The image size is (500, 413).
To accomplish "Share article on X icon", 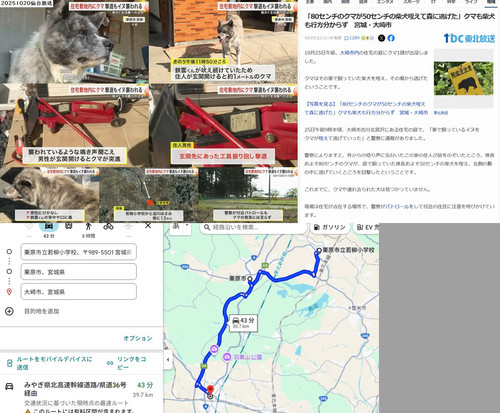I will pos(381,38).
